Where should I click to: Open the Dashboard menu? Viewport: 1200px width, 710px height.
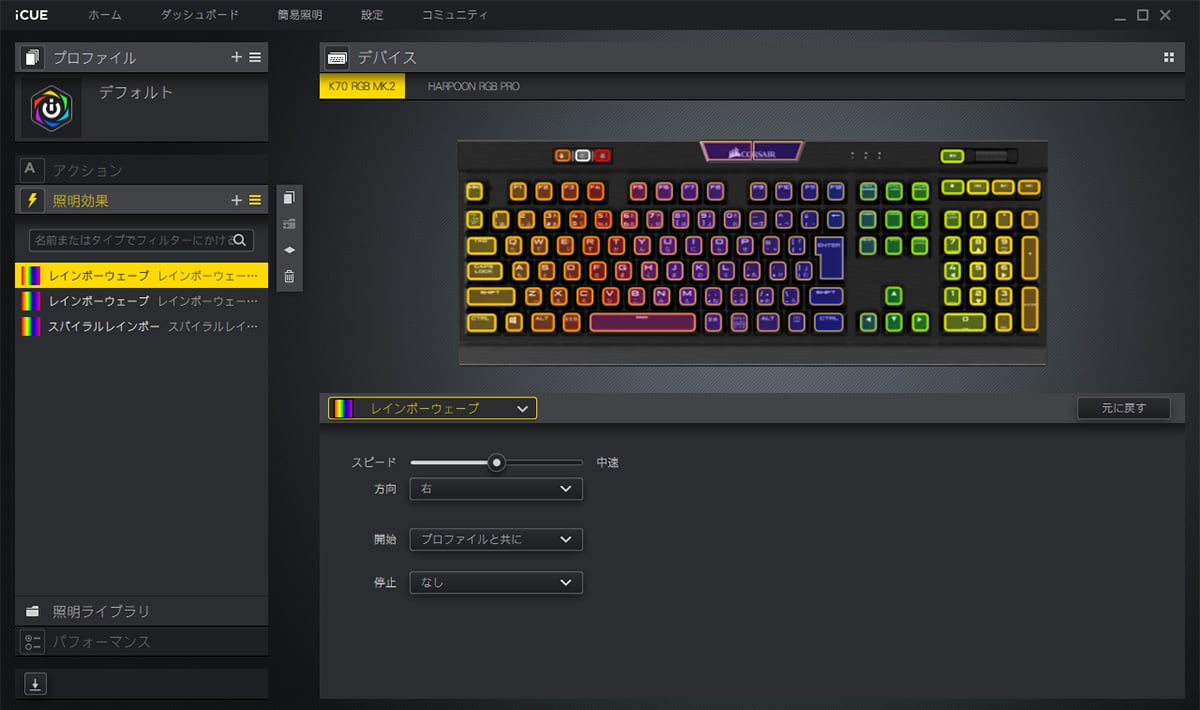tap(199, 15)
